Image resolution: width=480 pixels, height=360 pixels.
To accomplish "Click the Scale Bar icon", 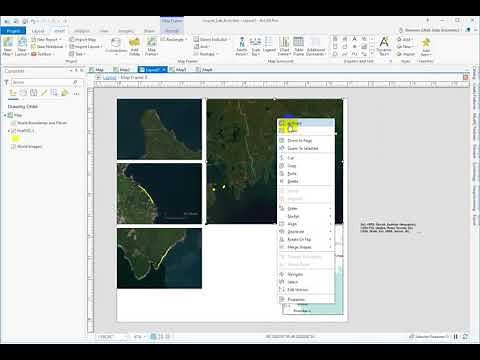I will click(256, 46).
